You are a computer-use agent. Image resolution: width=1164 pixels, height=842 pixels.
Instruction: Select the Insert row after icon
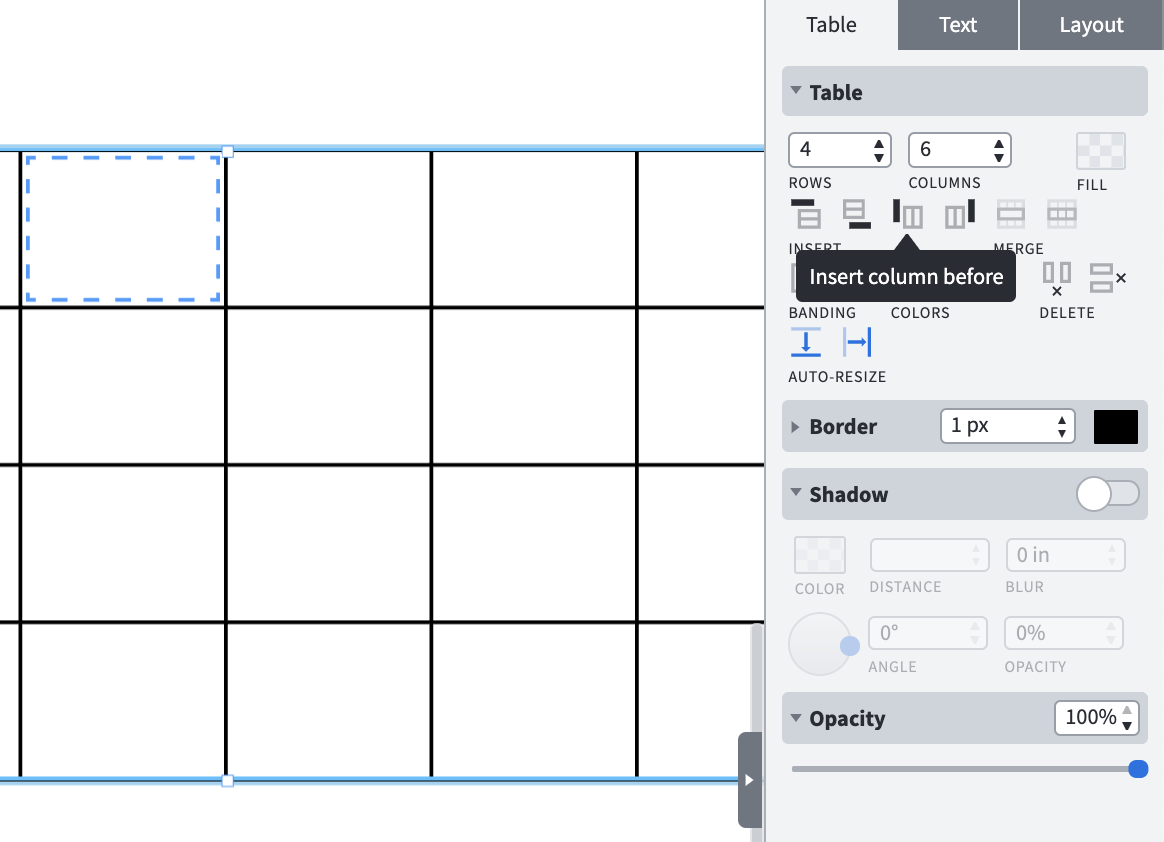857,213
